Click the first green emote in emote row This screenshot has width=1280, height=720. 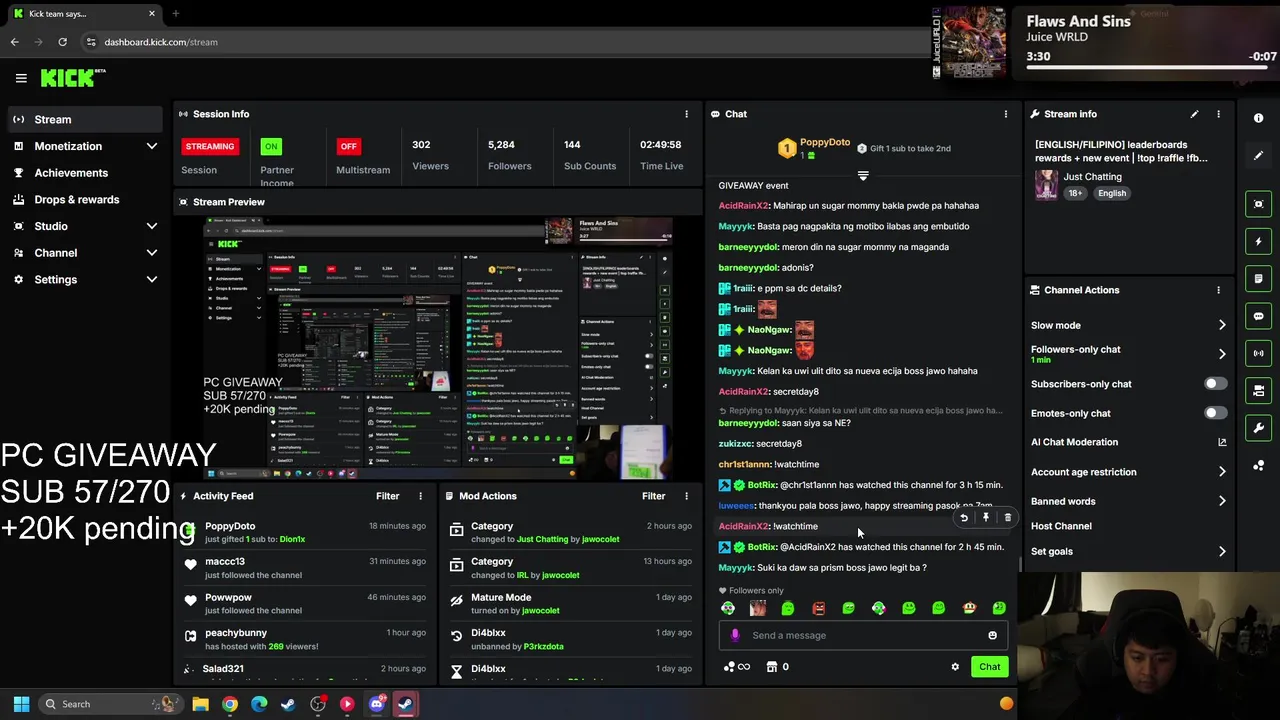click(728, 608)
